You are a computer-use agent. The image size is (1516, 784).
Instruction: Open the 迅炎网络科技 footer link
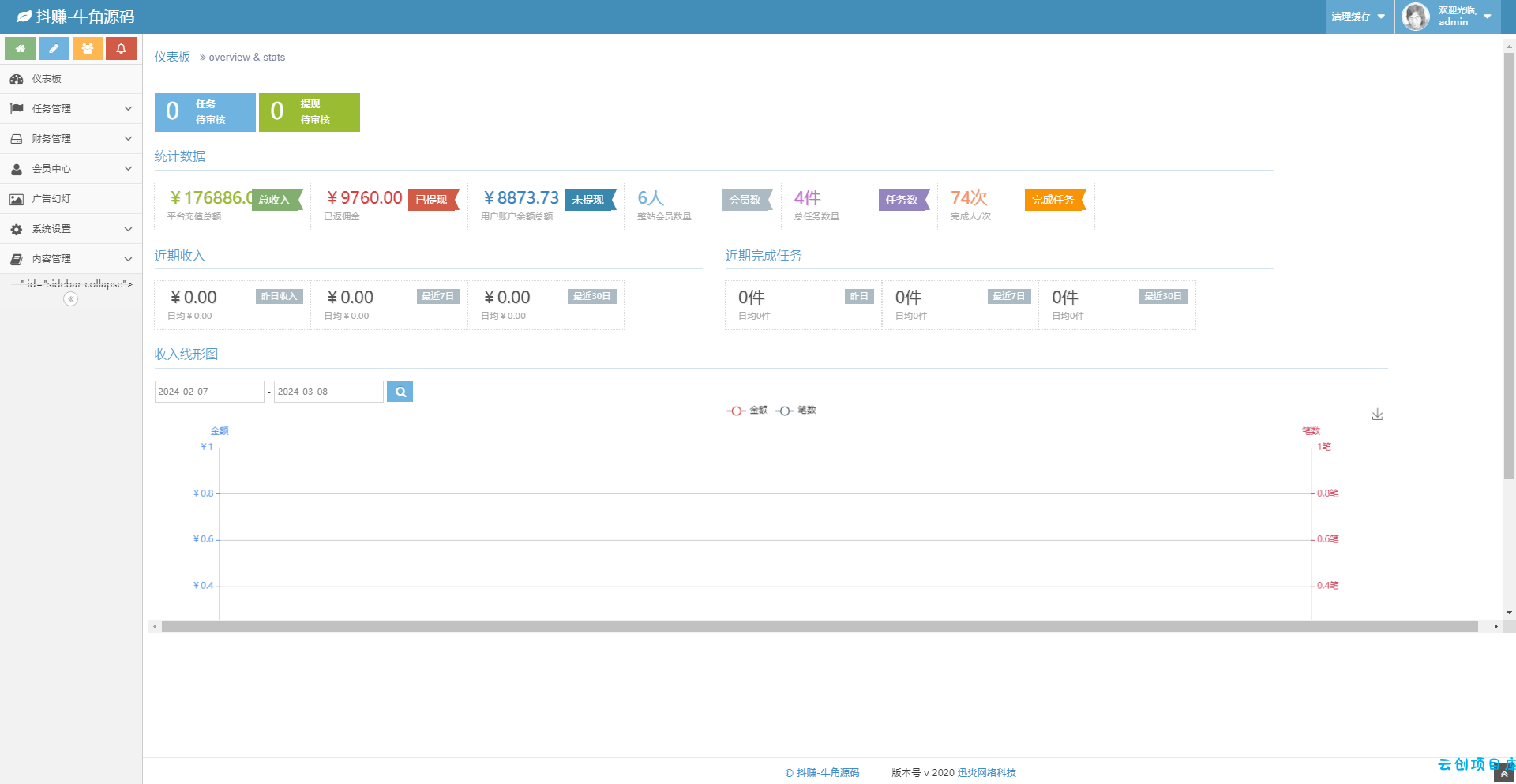tap(986, 773)
